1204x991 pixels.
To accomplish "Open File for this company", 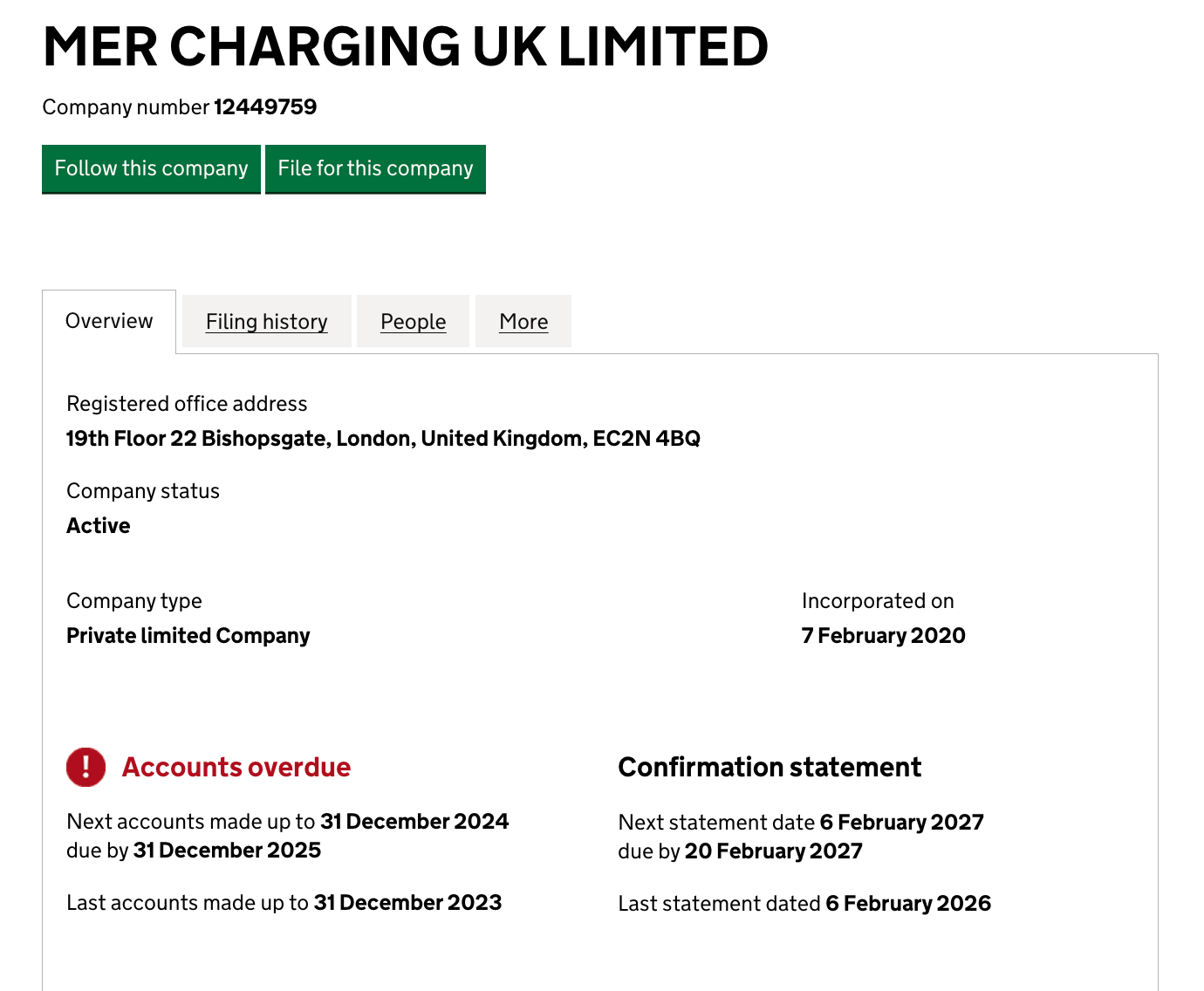I will point(375,168).
